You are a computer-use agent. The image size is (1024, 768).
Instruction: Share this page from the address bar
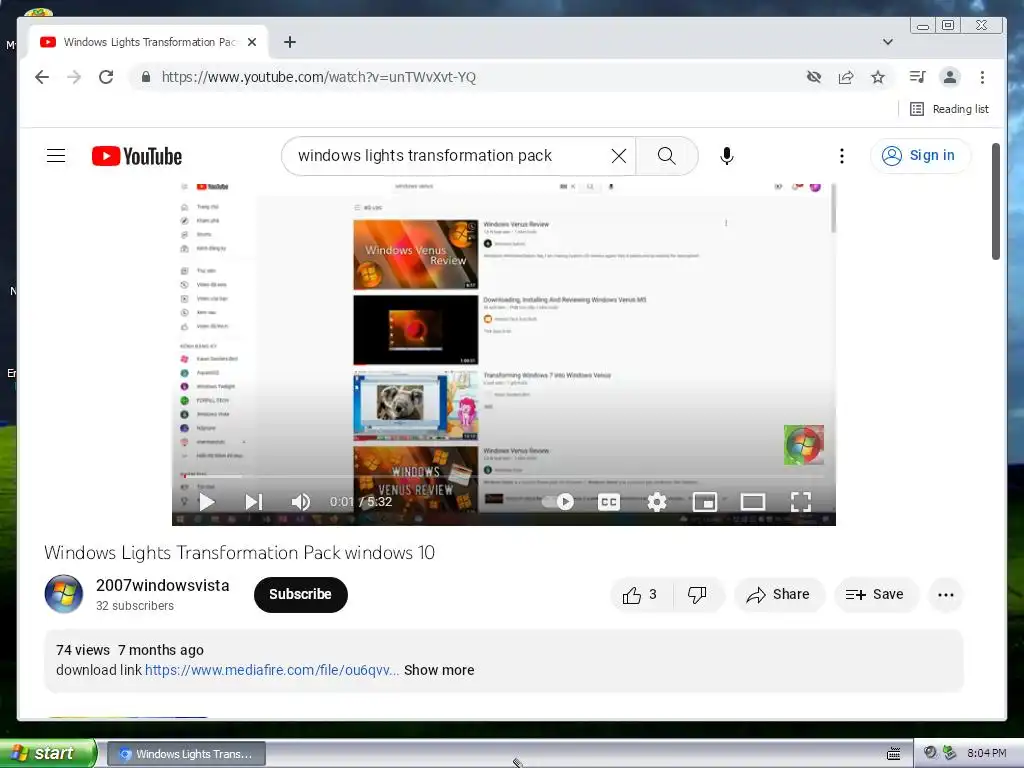tap(846, 77)
